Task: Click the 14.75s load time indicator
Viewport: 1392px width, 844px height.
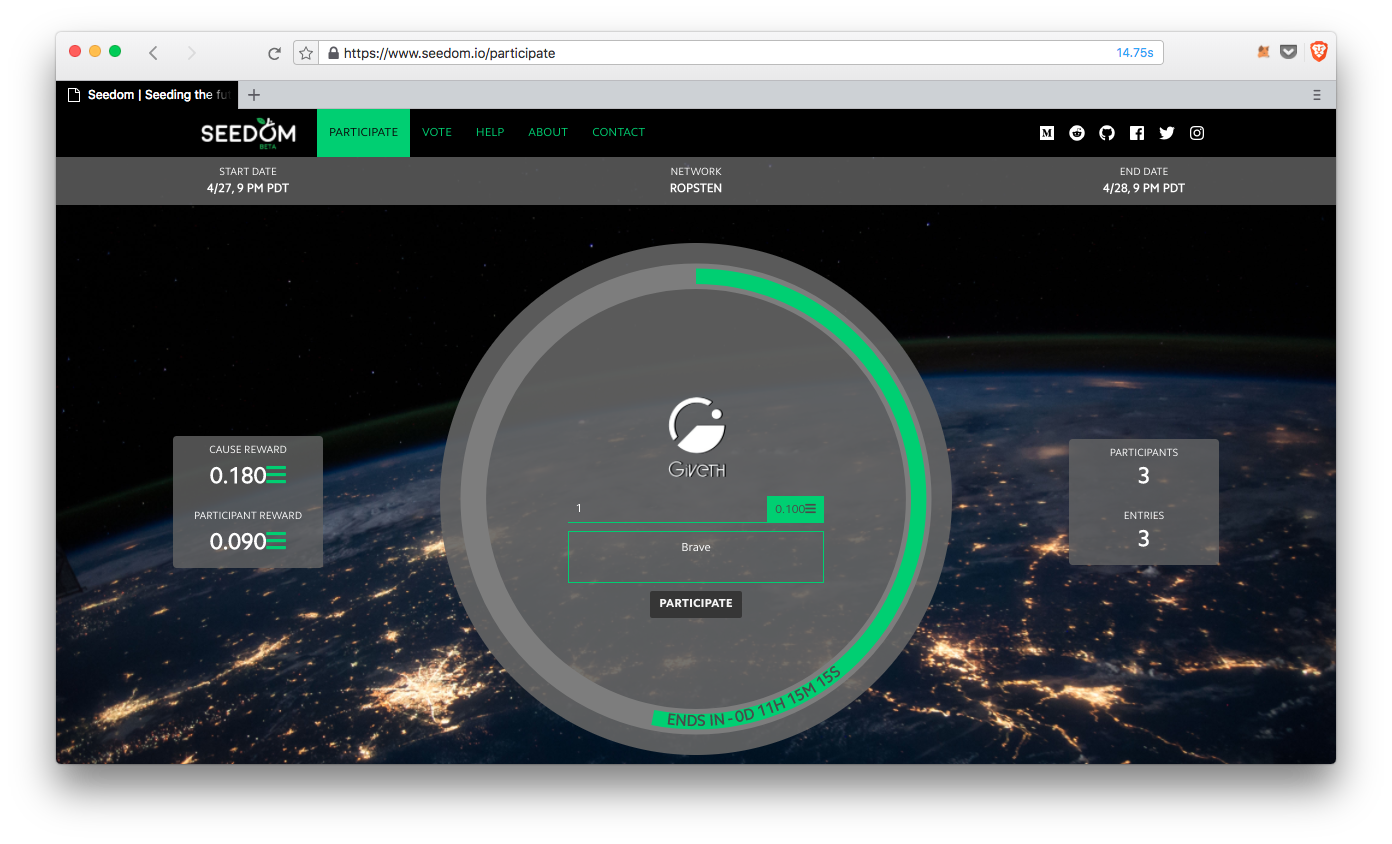Action: point(1135,53)
